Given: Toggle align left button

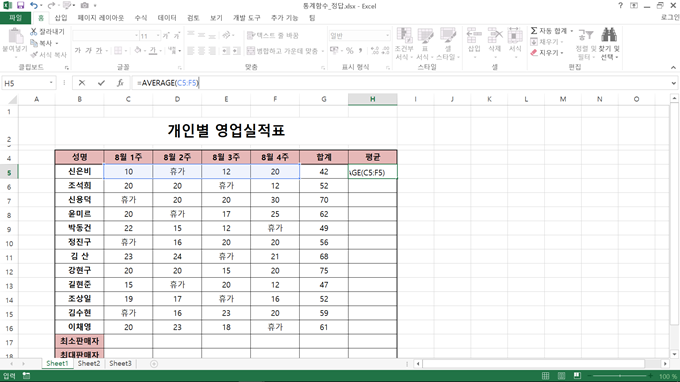Looking at the screenshot, I should click(191, 51).
